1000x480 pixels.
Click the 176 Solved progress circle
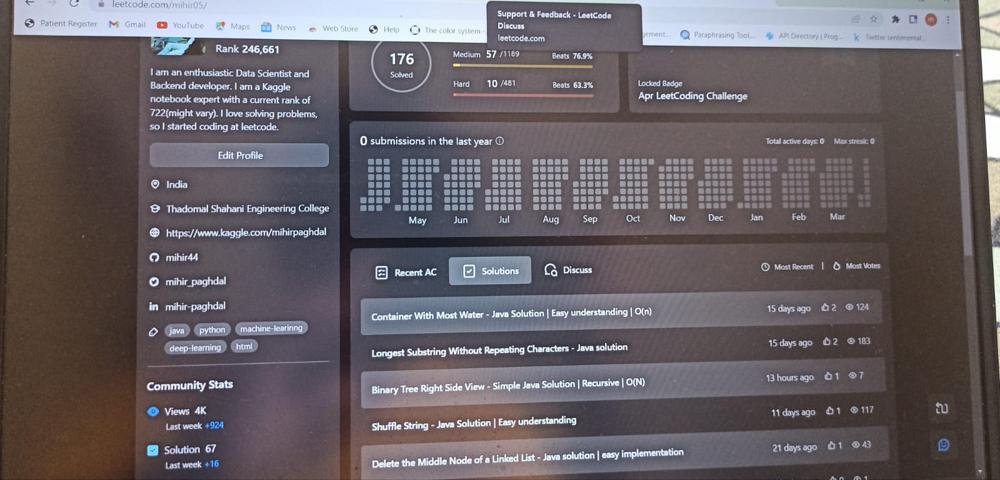pyautogui.click(x=401, y=64)
